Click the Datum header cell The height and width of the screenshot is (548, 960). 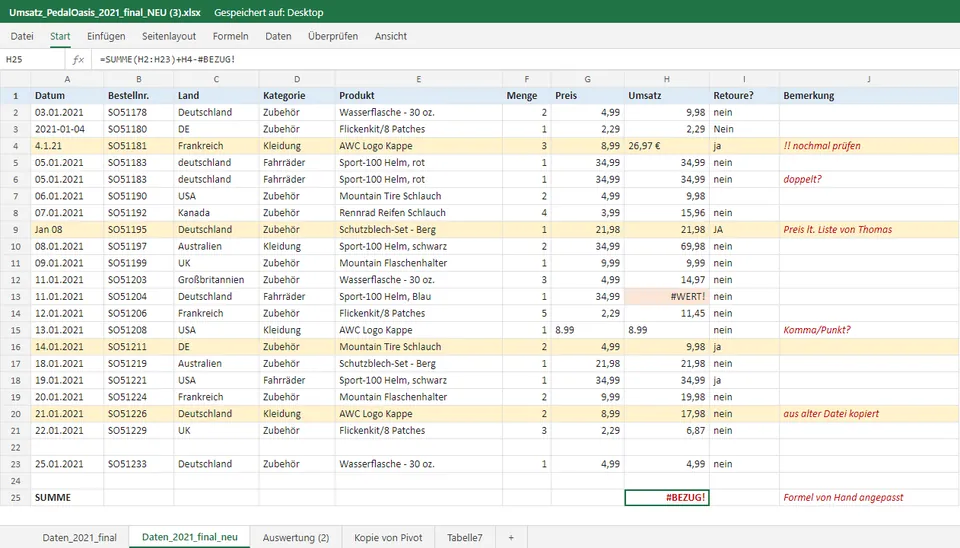point(67,96)
